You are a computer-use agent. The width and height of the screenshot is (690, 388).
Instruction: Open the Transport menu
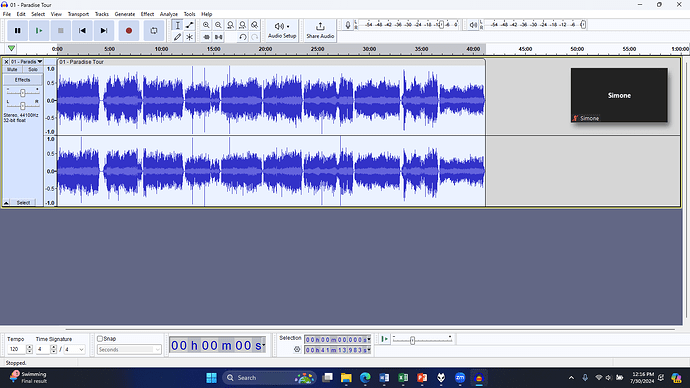78,14
